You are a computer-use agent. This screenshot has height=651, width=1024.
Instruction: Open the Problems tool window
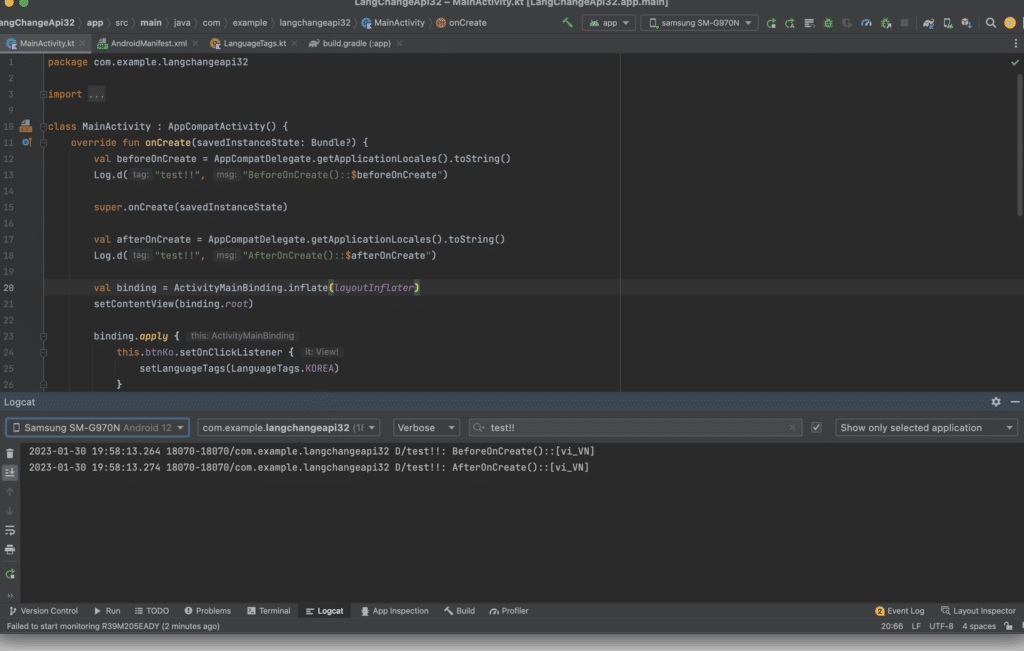[207, 611]
